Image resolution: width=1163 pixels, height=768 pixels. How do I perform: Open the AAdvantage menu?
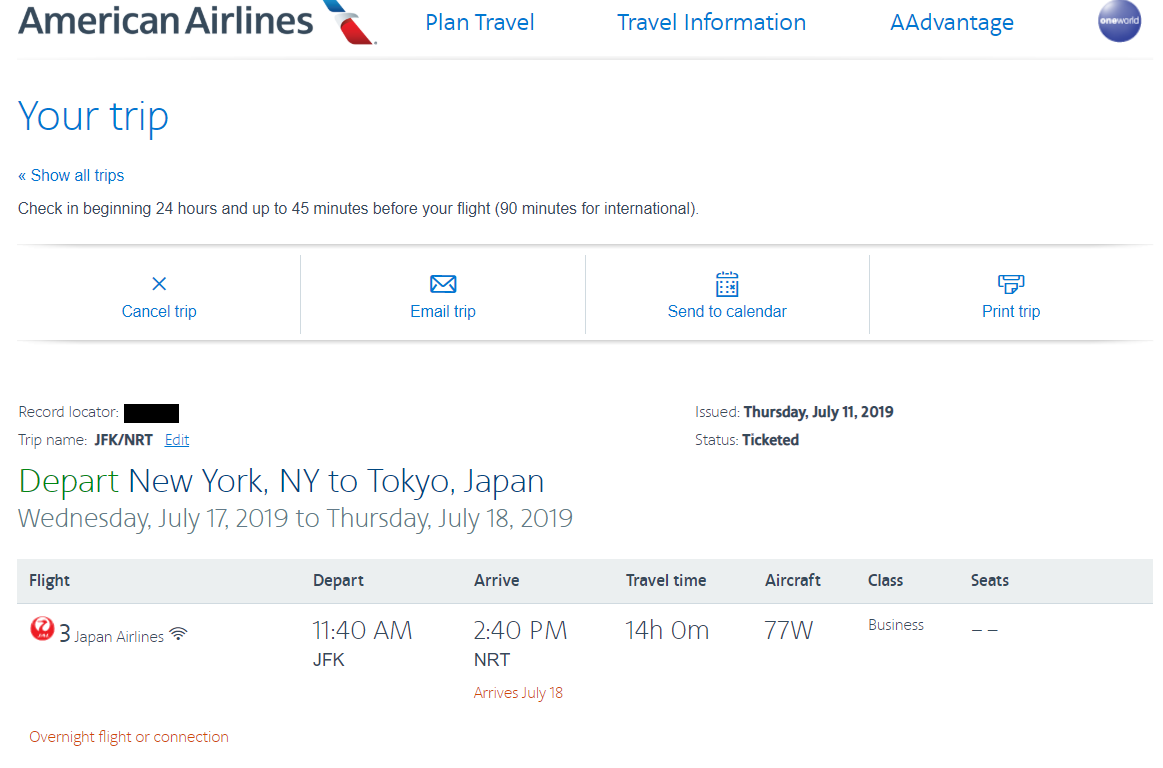[951, 22]
